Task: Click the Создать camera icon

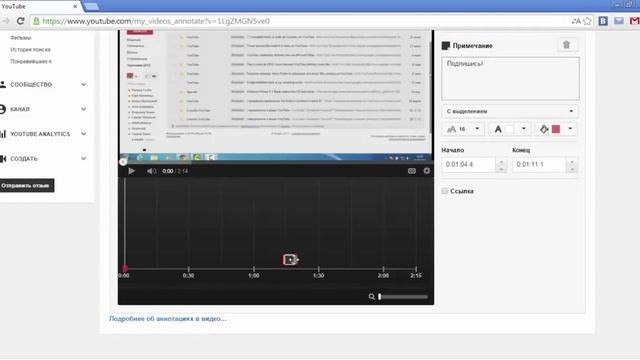Action: [x=3, y=158]
